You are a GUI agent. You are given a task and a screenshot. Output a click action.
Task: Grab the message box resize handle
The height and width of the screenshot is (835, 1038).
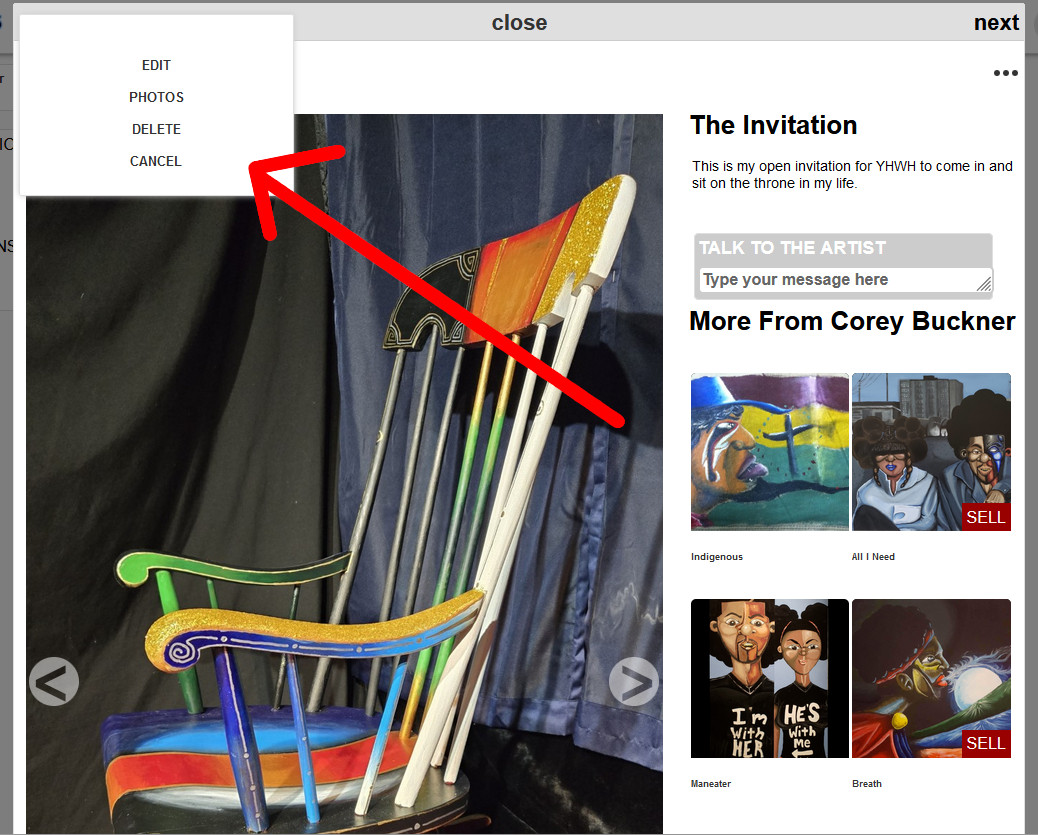(984, 283)
